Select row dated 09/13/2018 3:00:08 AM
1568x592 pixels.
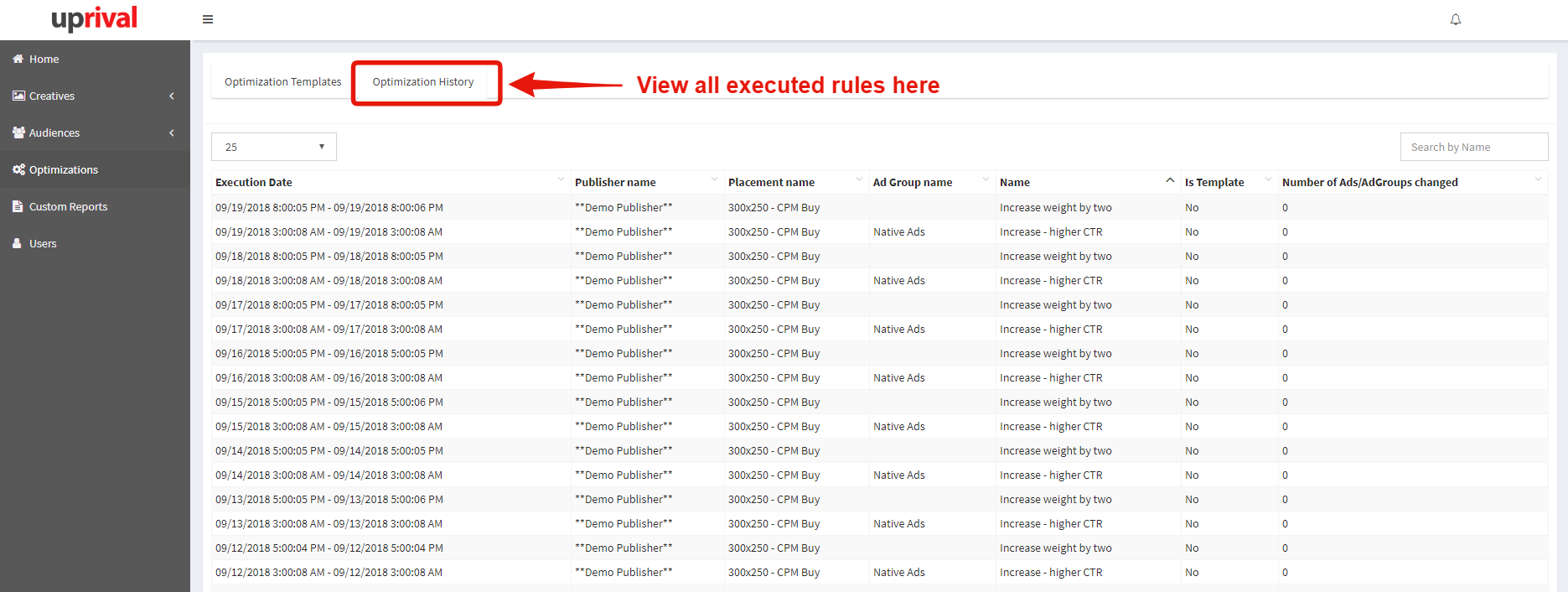coord(880,523)
